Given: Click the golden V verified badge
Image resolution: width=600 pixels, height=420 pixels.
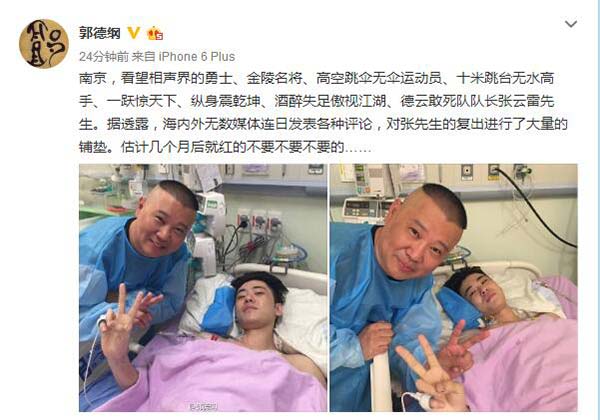Looking at the screenshot, I should coord(133,33).
